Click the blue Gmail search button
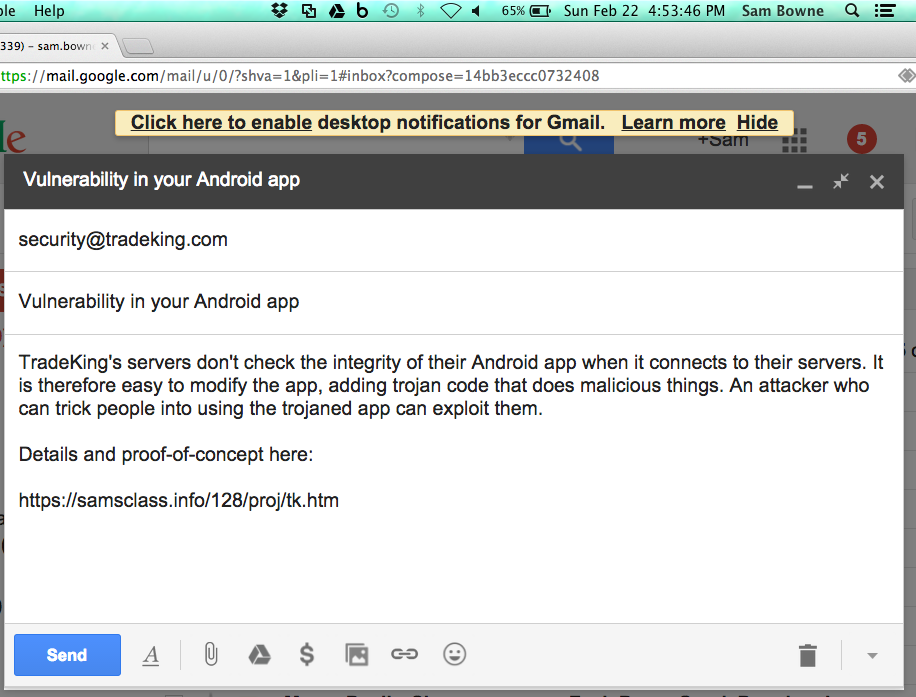The height and width of the screenshot is (697, 916). 568,144
